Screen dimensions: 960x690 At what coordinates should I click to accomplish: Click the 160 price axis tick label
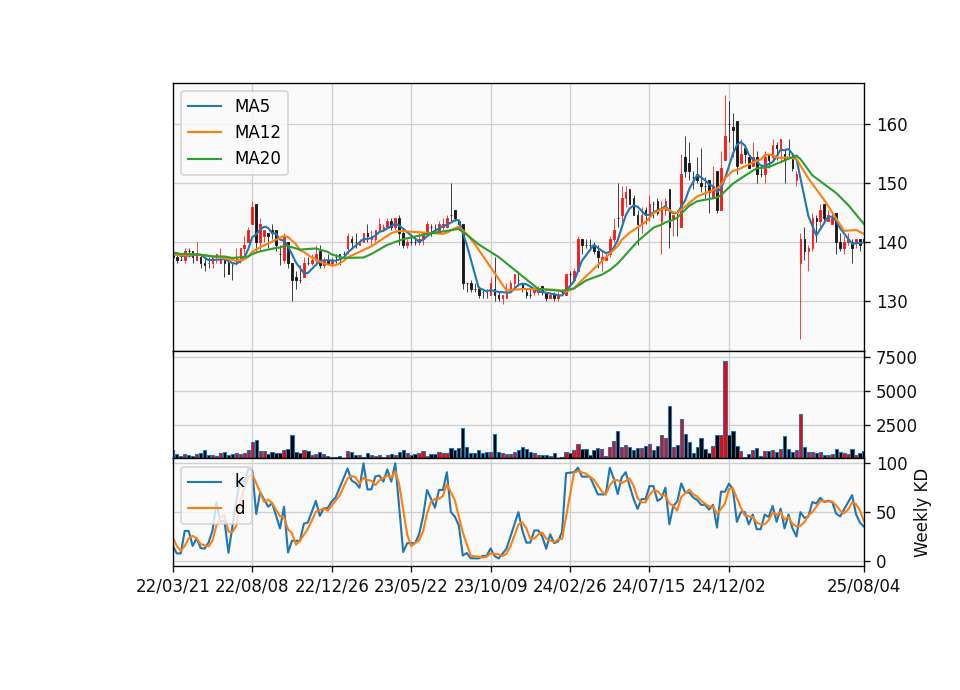893,125
